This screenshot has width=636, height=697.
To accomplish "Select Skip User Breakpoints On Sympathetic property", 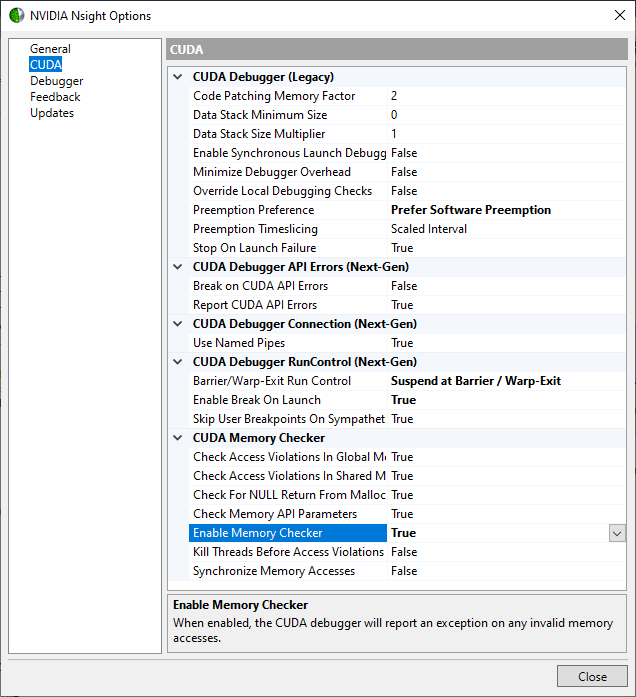I will (x=288, y=419).
